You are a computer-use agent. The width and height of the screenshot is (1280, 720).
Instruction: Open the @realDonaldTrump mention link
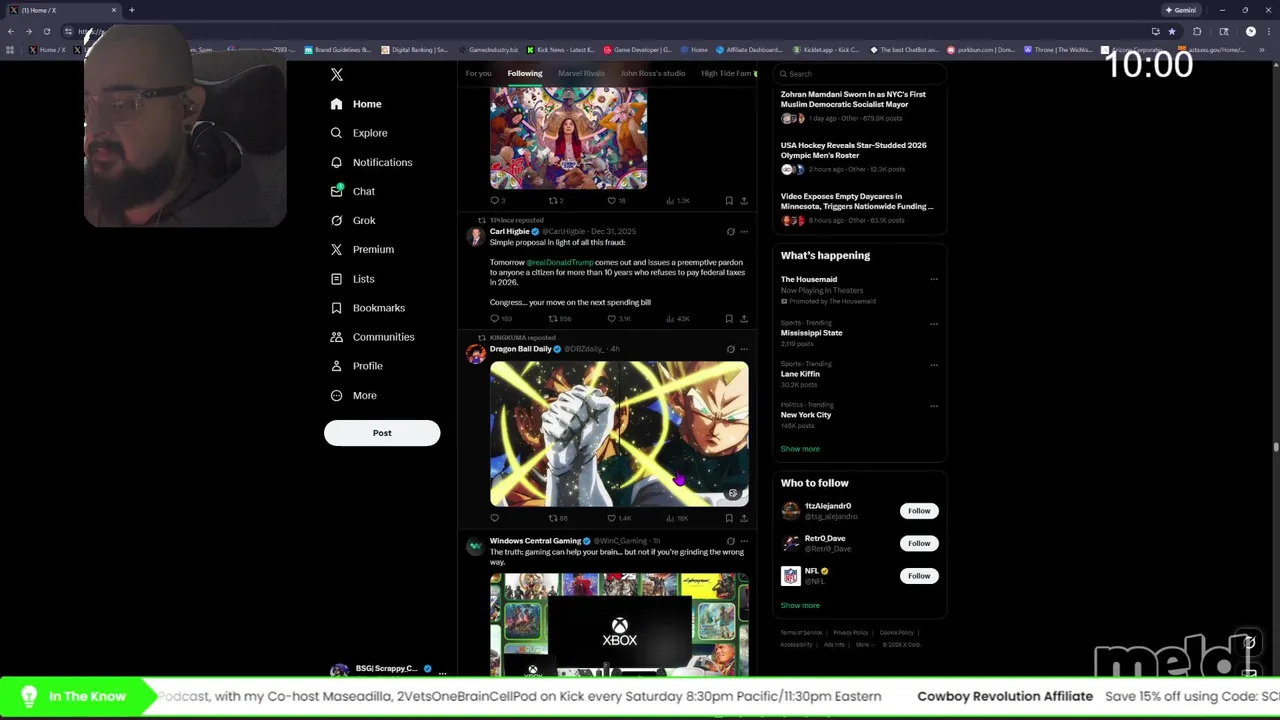(x=559, y=262)
